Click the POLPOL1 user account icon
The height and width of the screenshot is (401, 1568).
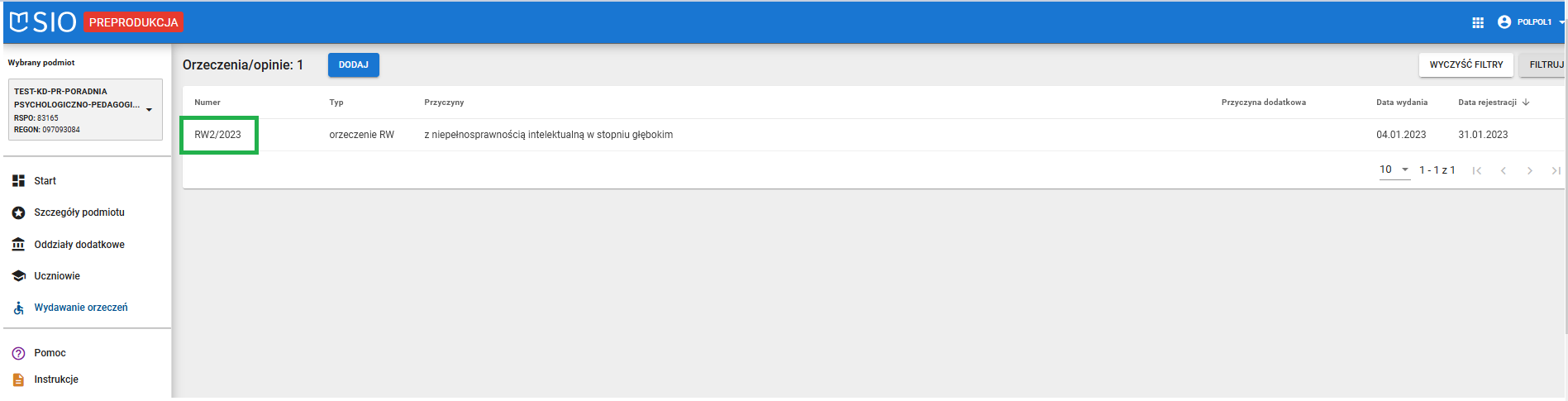[x=1504, y=22]
